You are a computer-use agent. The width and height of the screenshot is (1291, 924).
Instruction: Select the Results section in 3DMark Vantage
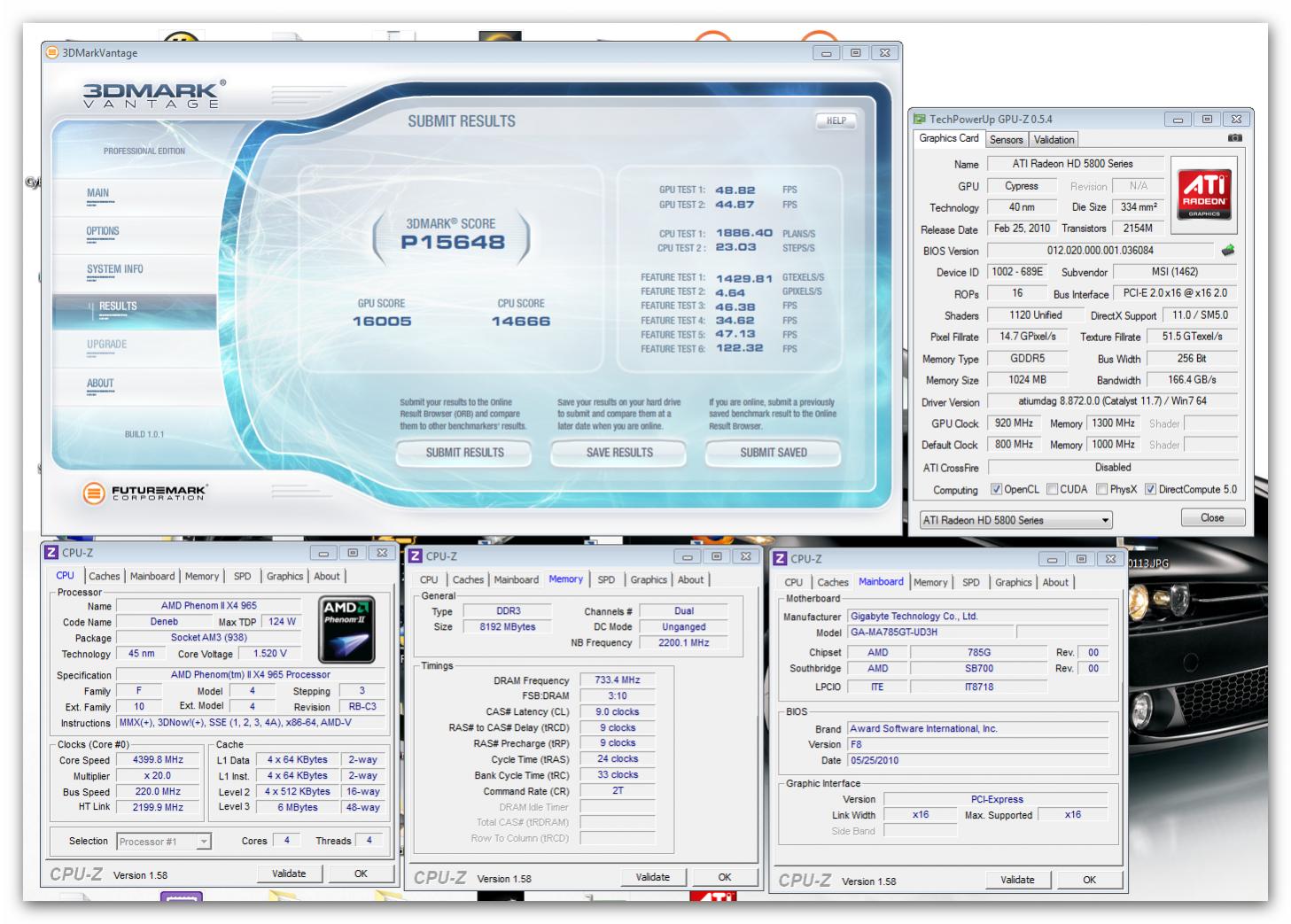click(118, 307)
